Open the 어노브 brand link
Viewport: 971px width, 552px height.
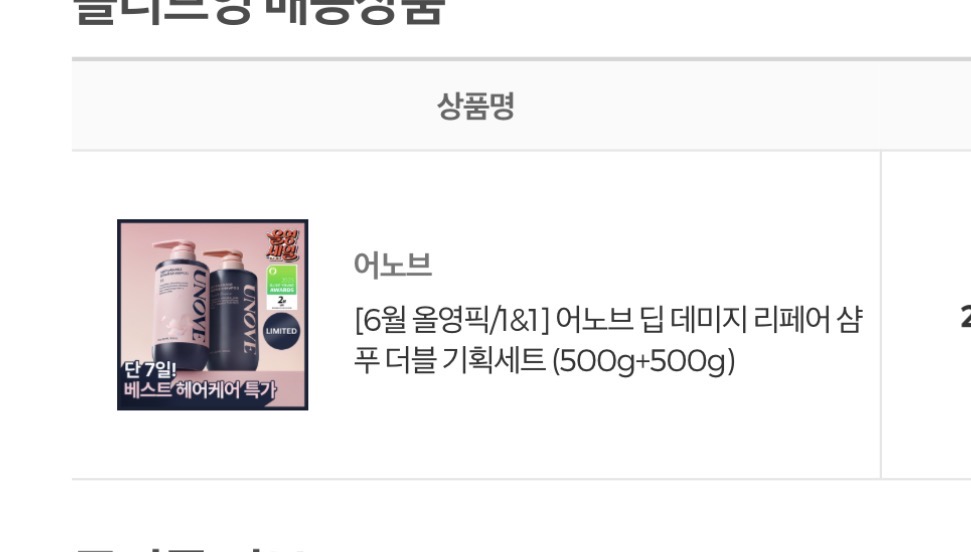392,265
